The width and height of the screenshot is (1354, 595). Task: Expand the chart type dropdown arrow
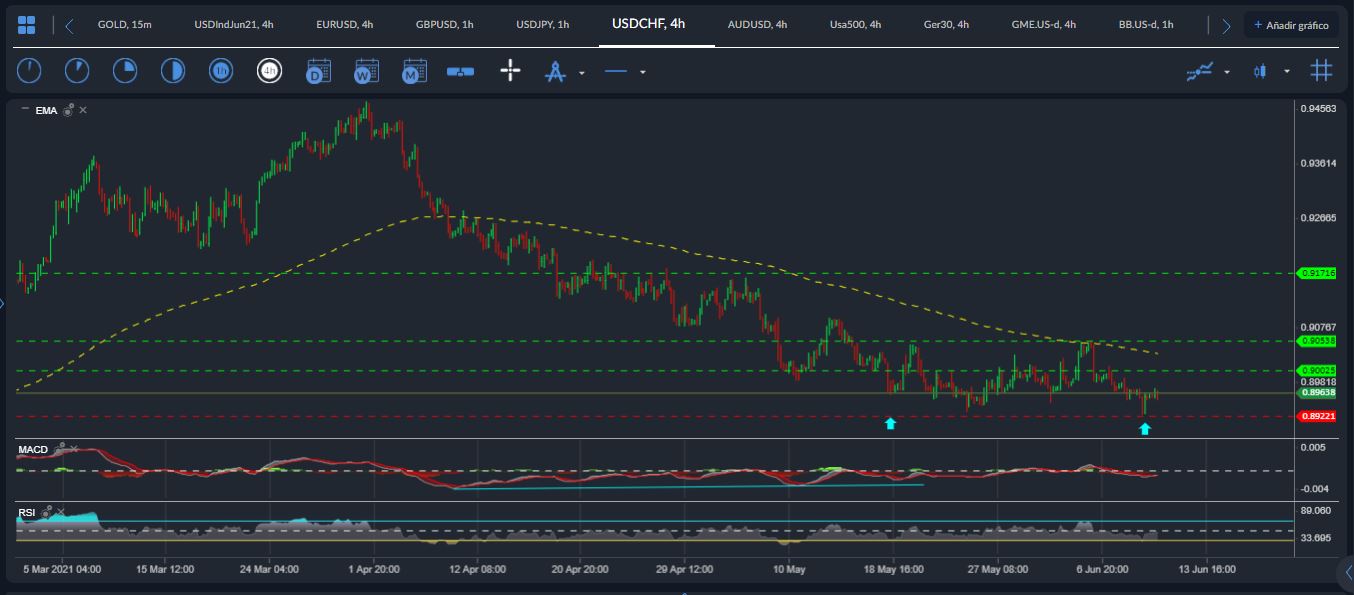pos(1287,72)
